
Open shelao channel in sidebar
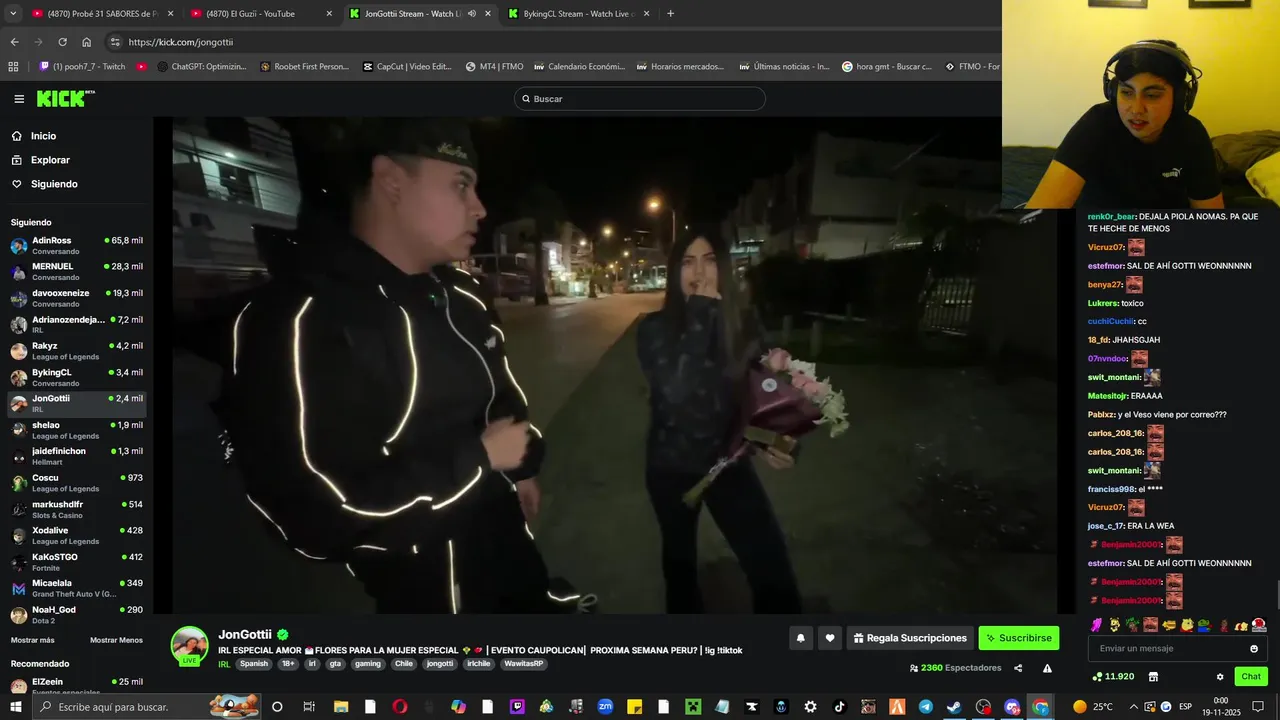click(x=77, y=430)
